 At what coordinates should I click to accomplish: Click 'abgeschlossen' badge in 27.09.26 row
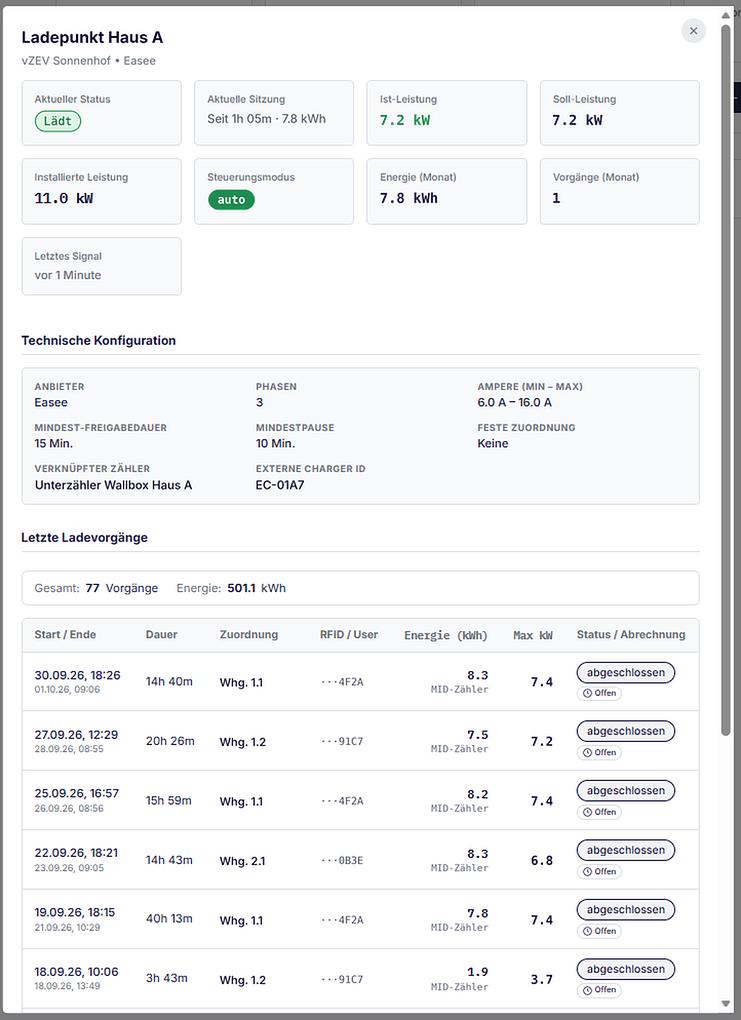[626, 731]
